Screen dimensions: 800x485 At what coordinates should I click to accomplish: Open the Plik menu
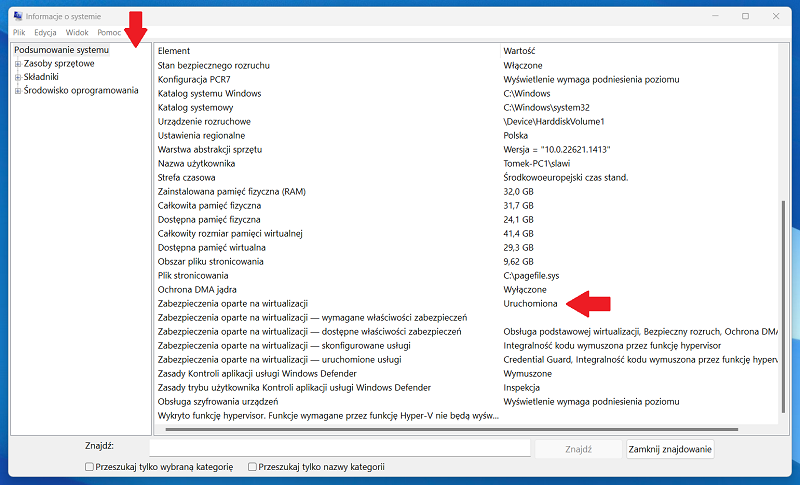coord(19,33)
